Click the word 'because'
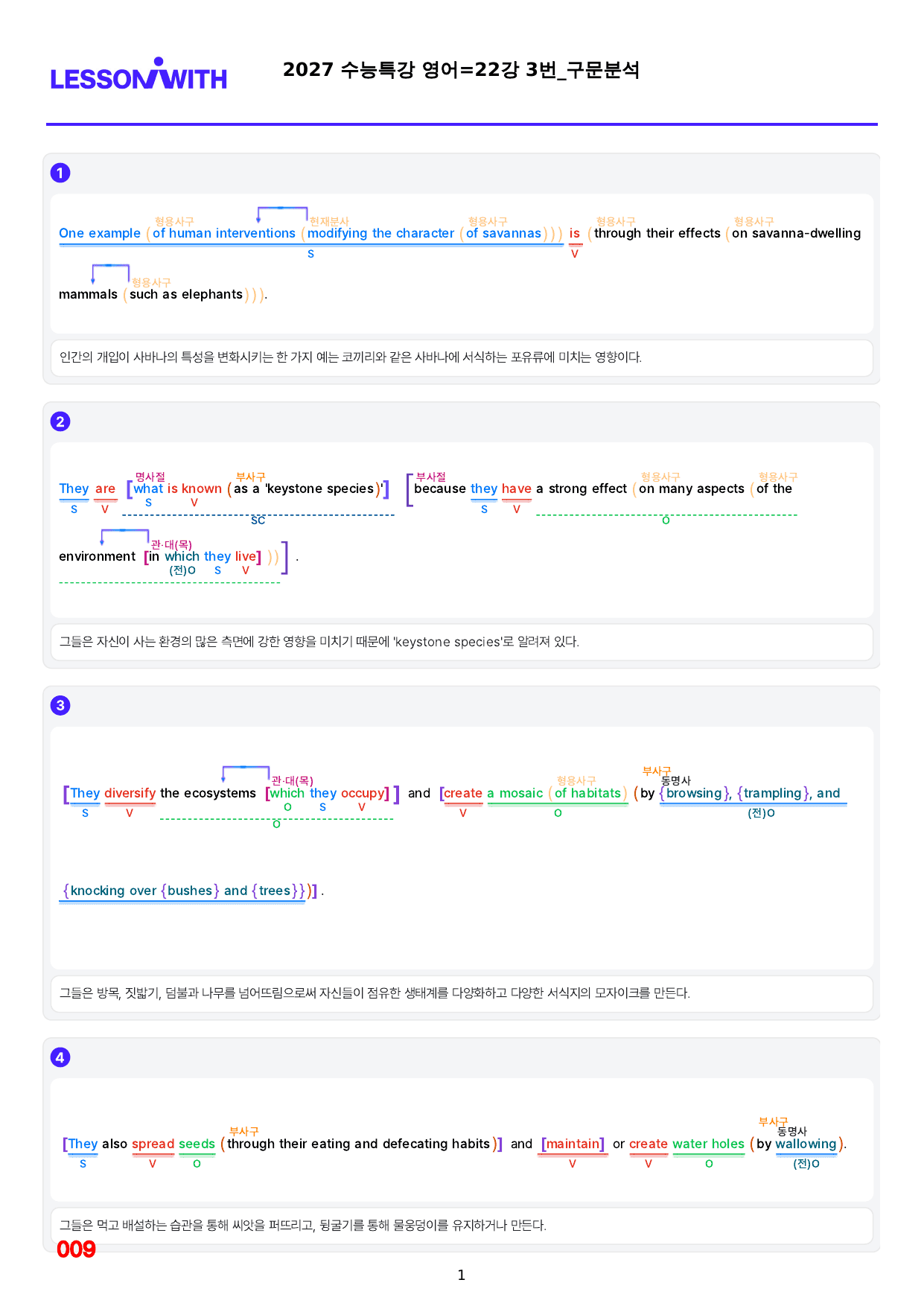Image resolution: width=924 pixels, height=1306 pixels. click(x=439, y=488)
